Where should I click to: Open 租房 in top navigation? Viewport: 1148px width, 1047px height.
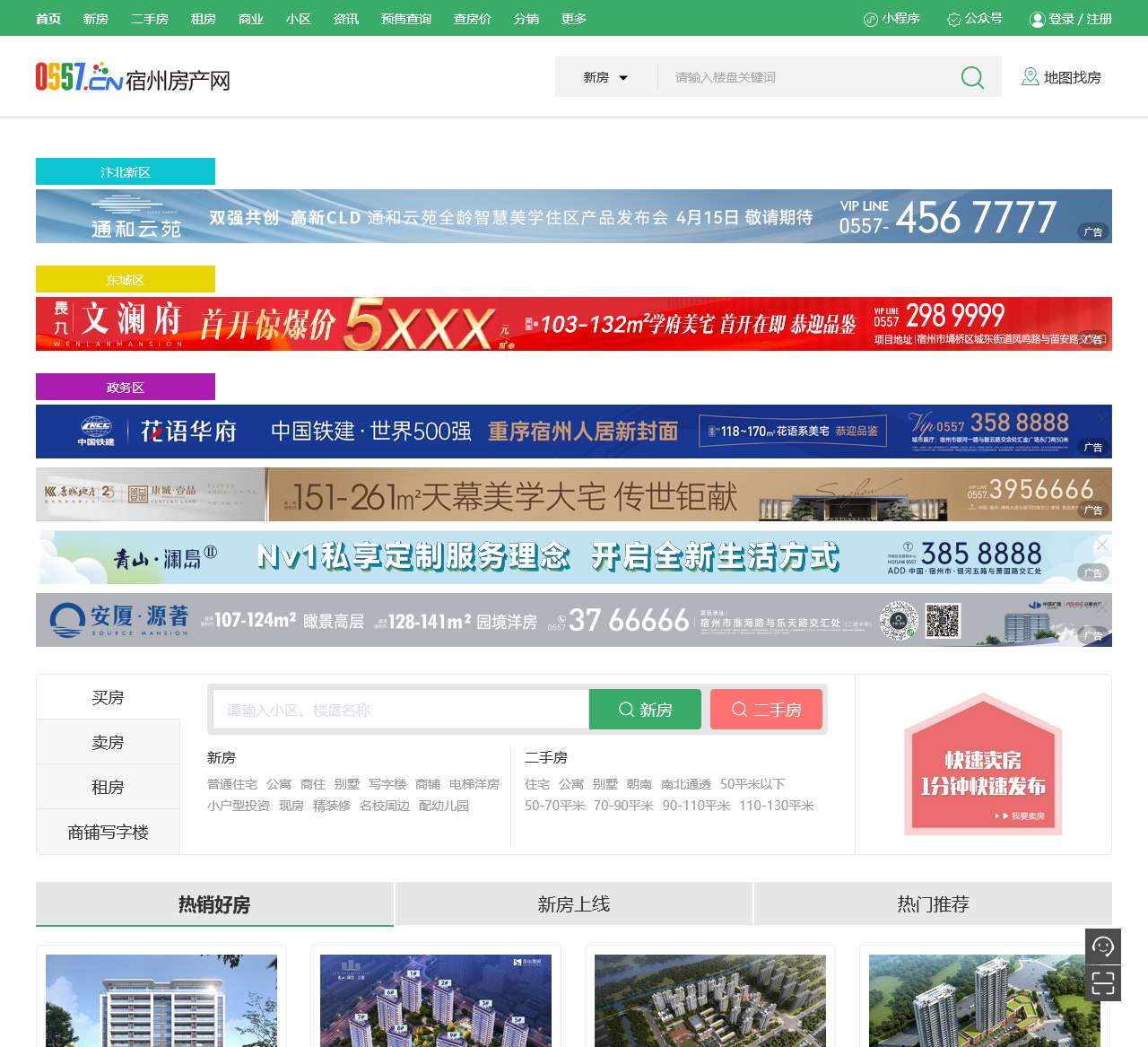pyautogui.click(x=204, y=19)
